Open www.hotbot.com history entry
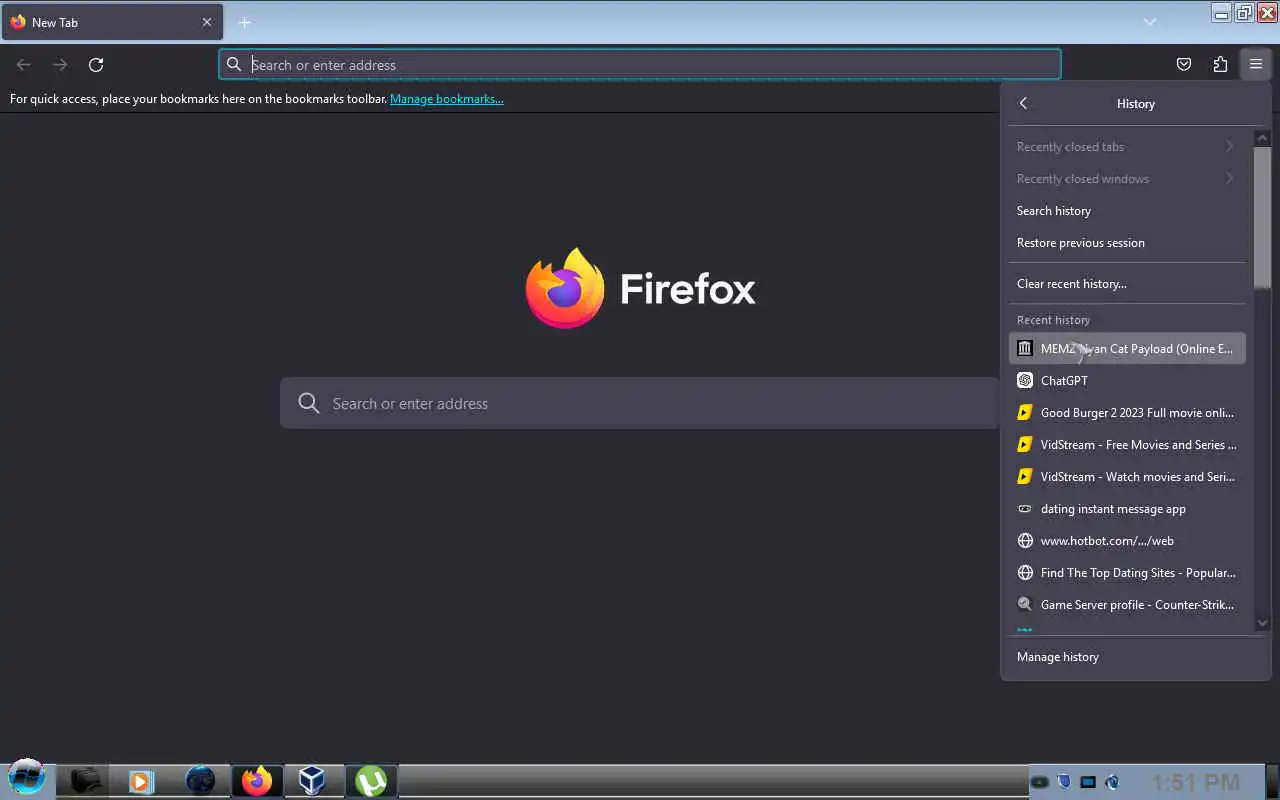This screenshot has width=1280, height=800. tap(1127, 541)
